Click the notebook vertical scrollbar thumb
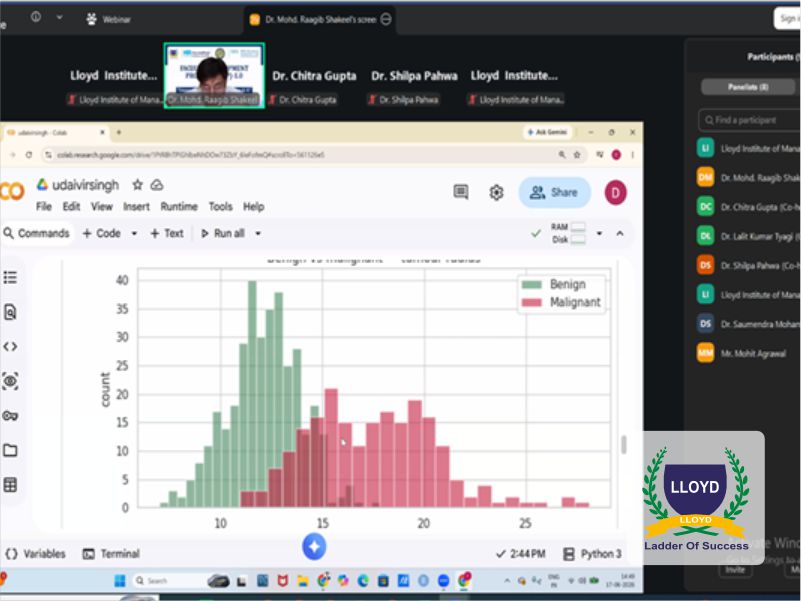801x601 pixels. [x=624, y=445]
